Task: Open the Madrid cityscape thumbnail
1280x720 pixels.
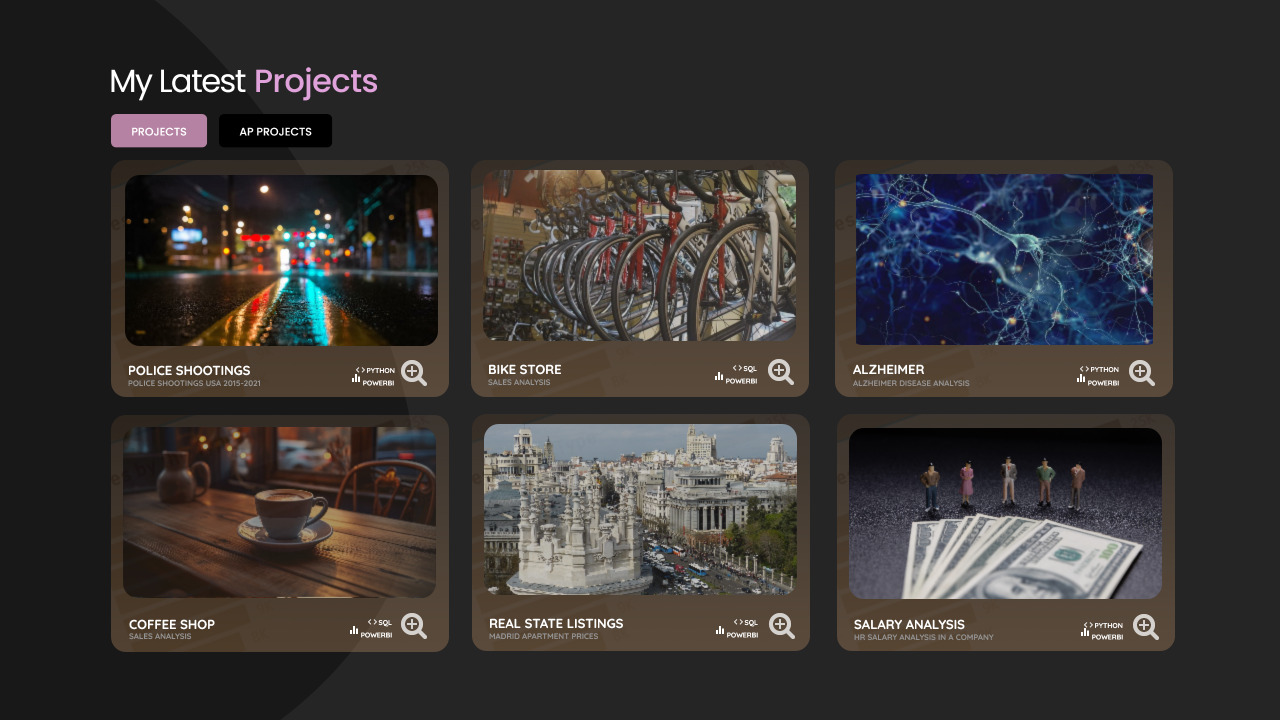Action: 640,509
